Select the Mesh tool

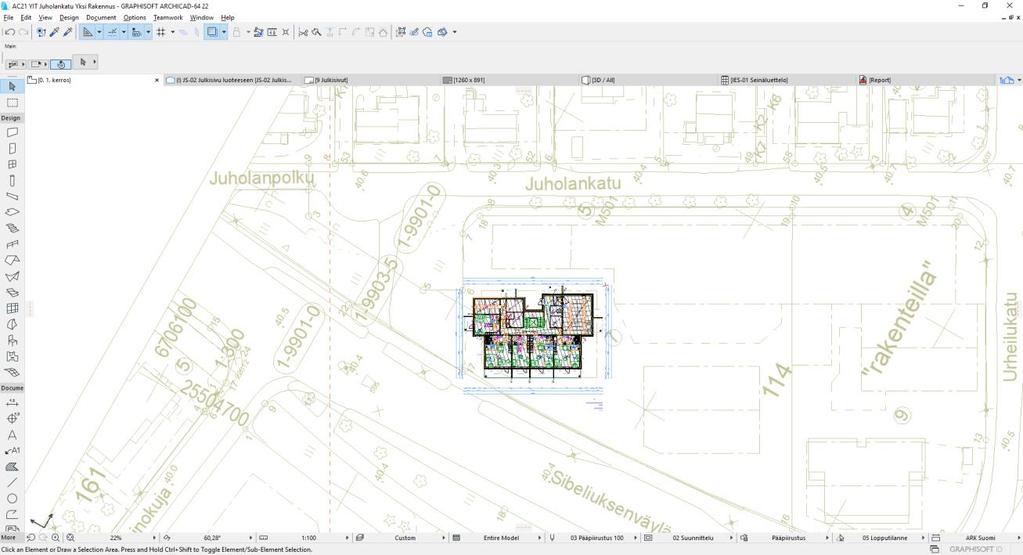coord(12,372)
